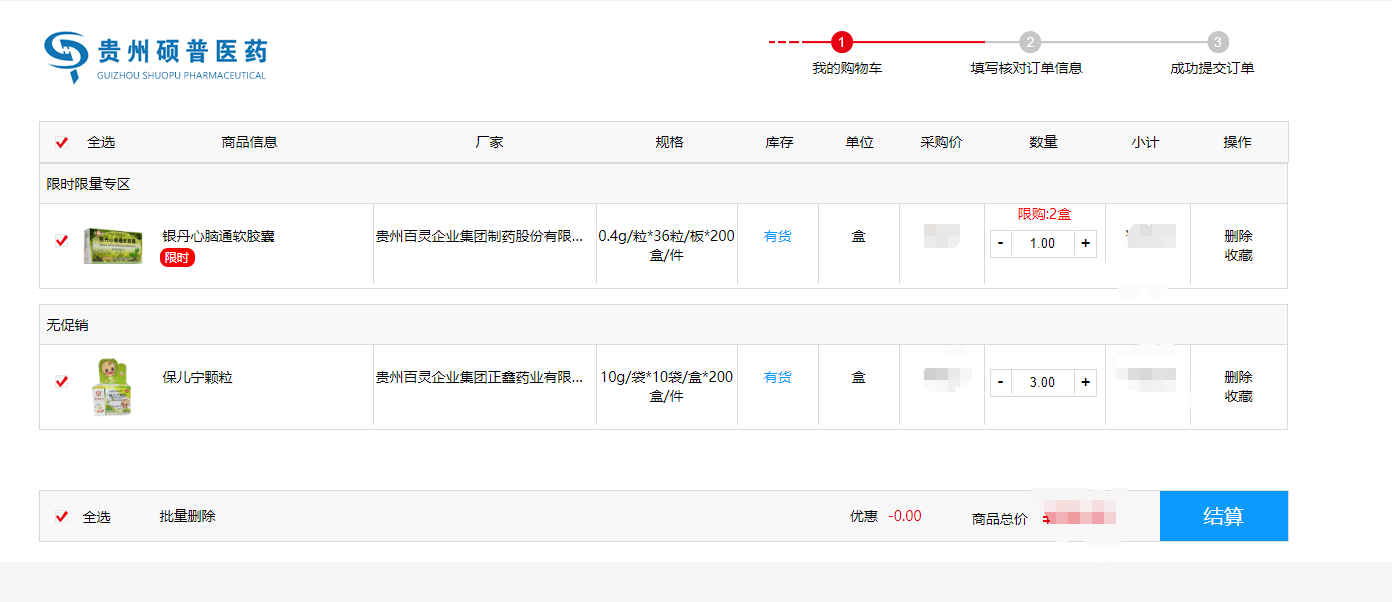Image resolution: width=1392 pixels, height=602 pixels.
Task: Delete 银丹心脑通软胶囊 via 删除 link
Action: click(1238, 236)
